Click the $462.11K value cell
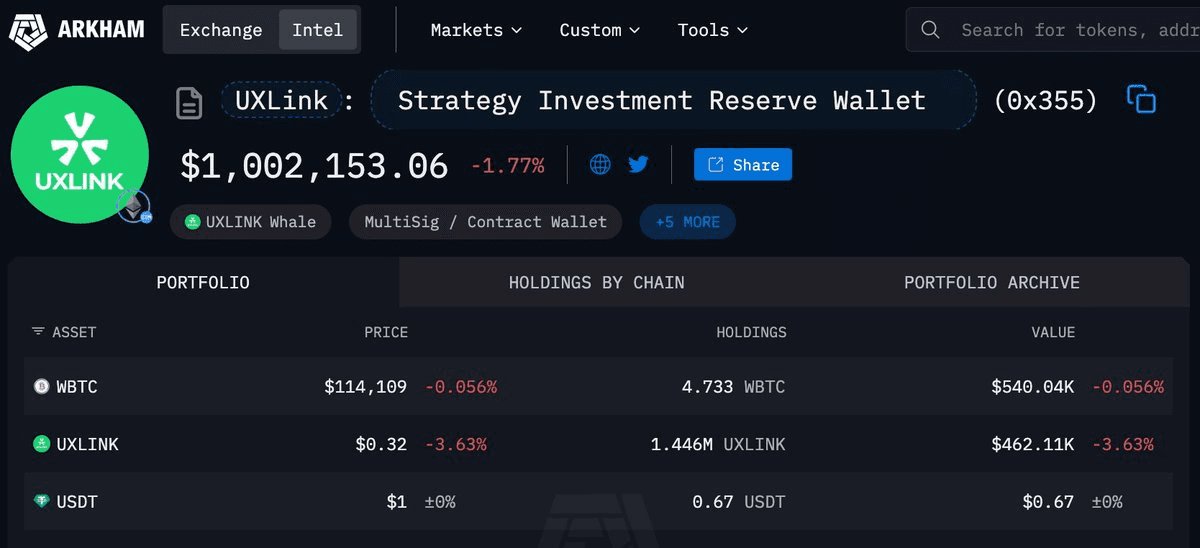The image size is (1200, 548). [x=1032, y=444]
